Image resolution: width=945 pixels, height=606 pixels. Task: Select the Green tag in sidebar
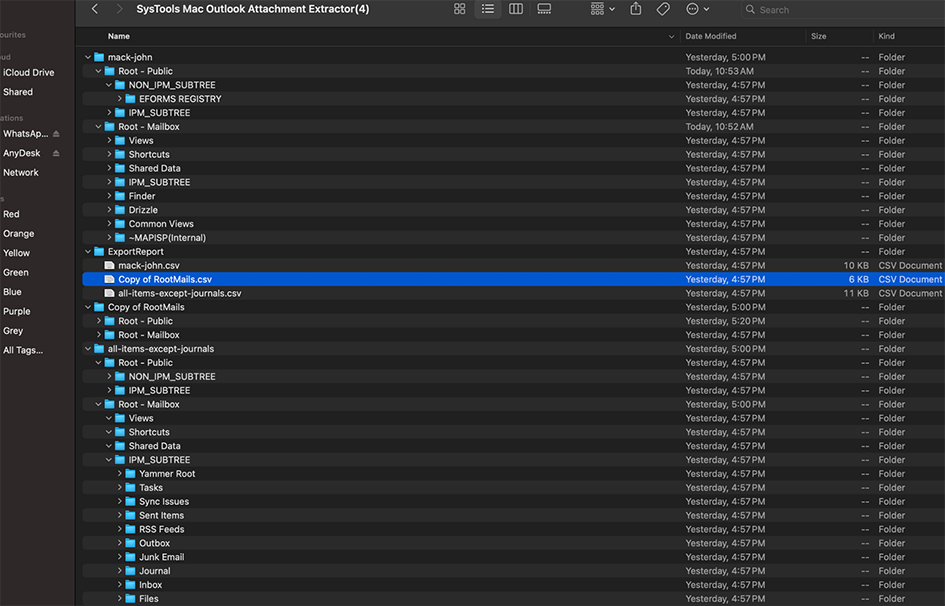point(16,272)
